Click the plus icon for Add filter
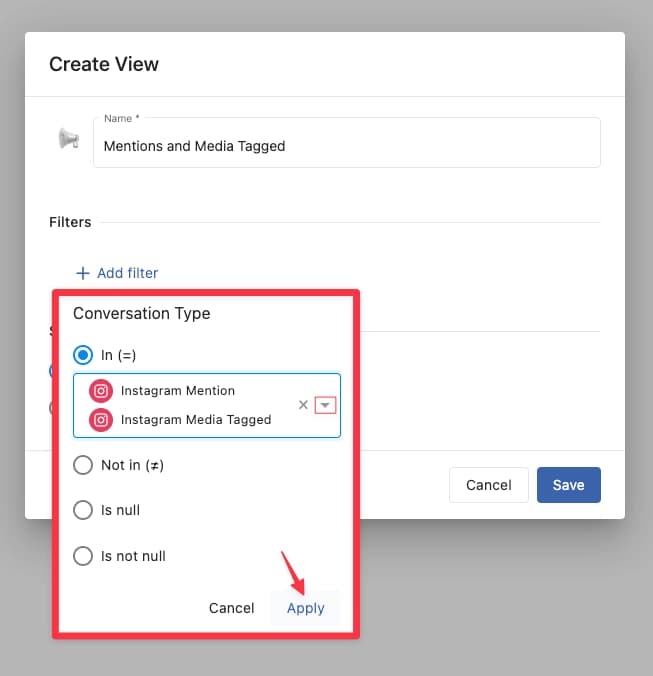Viewport: 653px width, 676px height. tap(83, 273)
